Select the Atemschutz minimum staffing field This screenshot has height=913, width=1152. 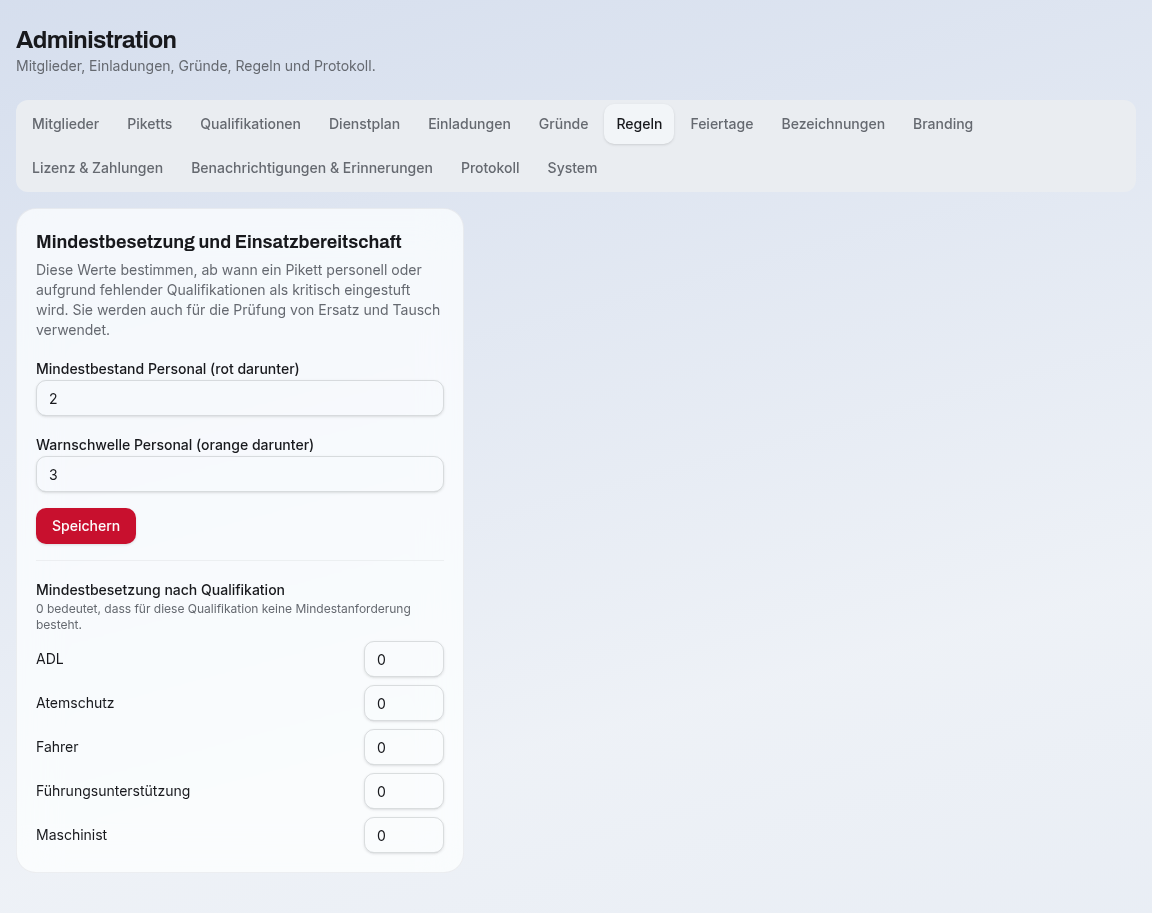pyautogui.click(x=404, y=704)
